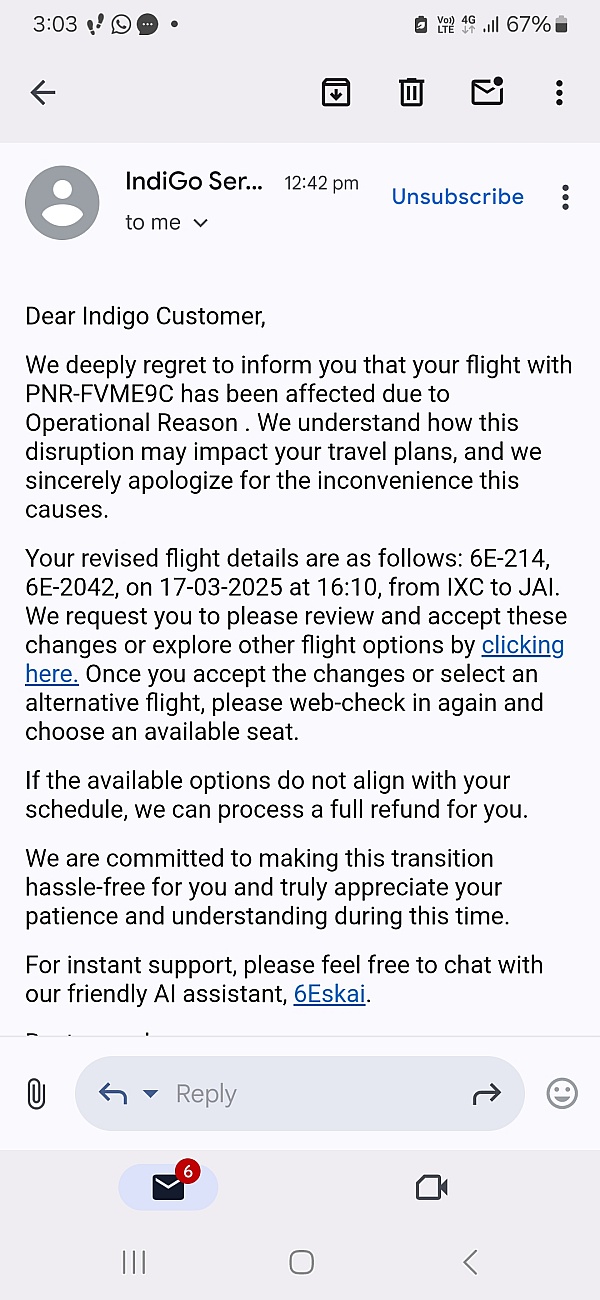Expand the reply type dropdown arrow
The image size is (600, 1300).
[x=151, y=1094]
